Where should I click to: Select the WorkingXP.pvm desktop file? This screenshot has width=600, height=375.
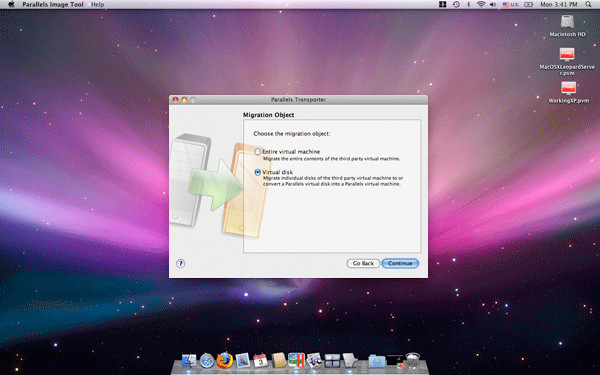[x=569, y=92]
